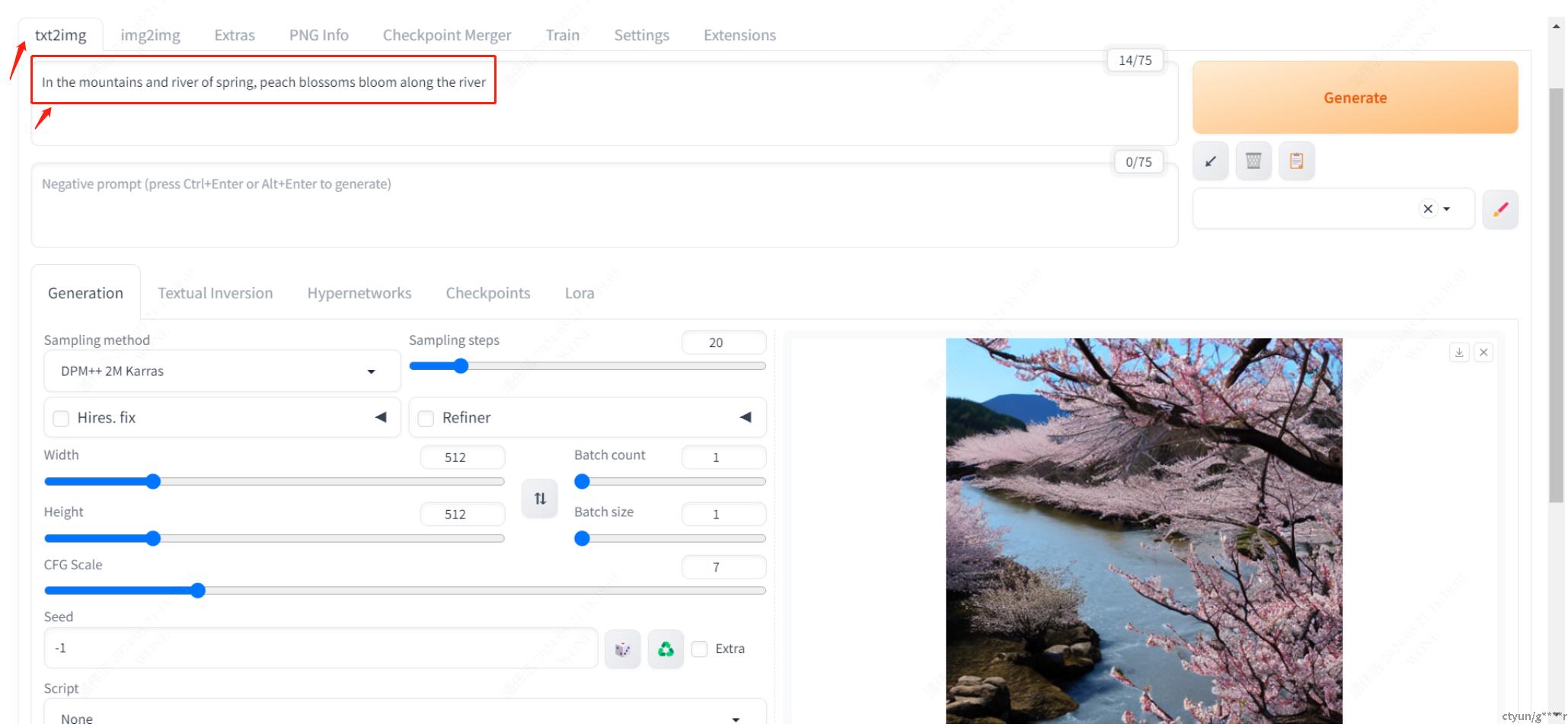Image resolution: width=1568 pixels, height=727 pixels.
Task: Enable the Refiner checkbox
Action: pyautogui.click(x=426, y=418)
